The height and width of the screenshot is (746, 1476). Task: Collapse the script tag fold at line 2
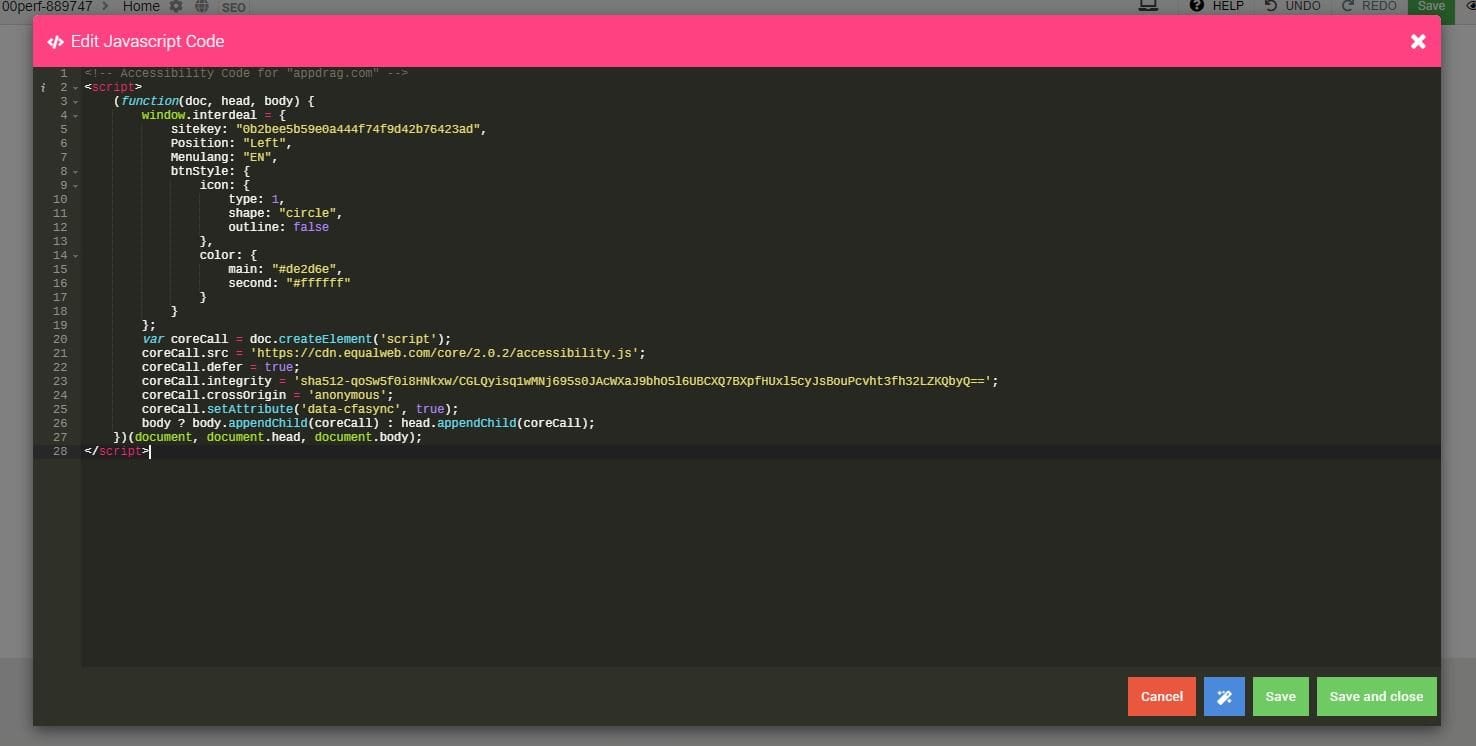click(76, 88)
